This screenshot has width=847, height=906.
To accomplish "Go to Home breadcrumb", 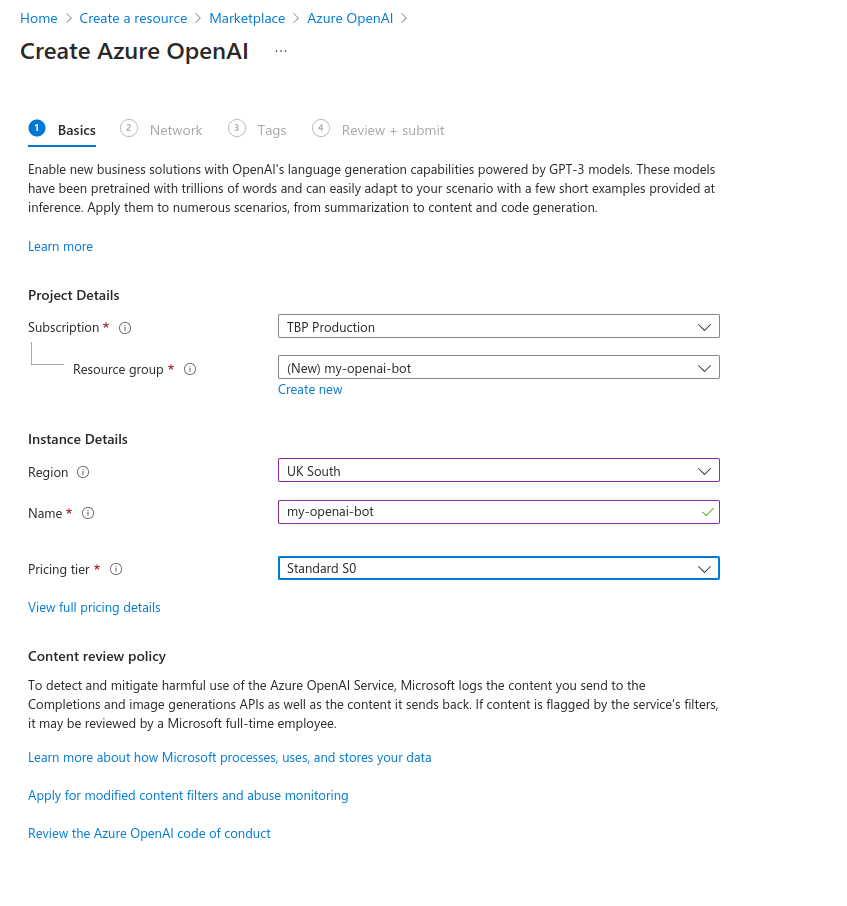I will coord(39,18).
